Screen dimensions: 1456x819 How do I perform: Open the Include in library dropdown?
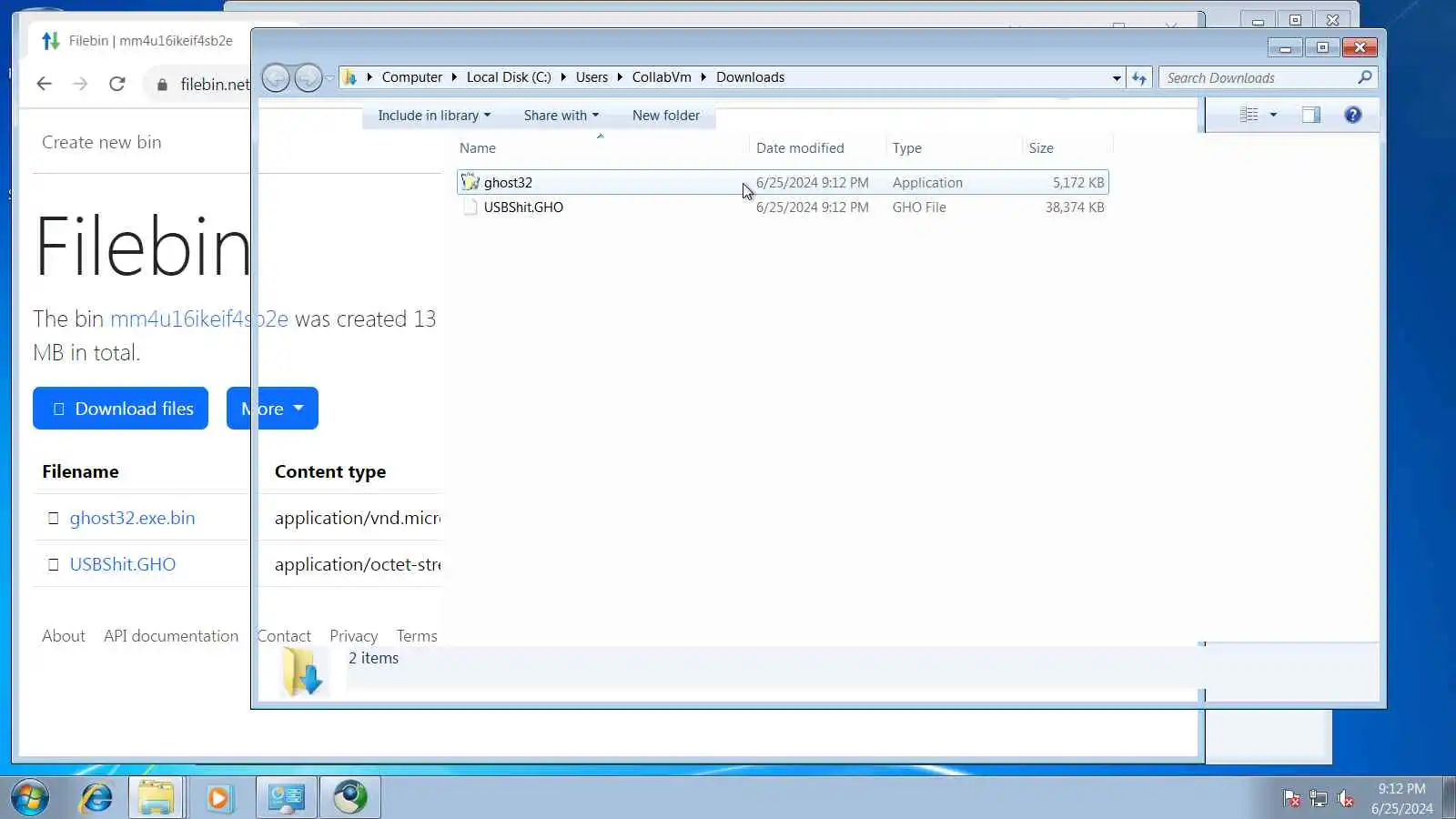click(434, 116)
